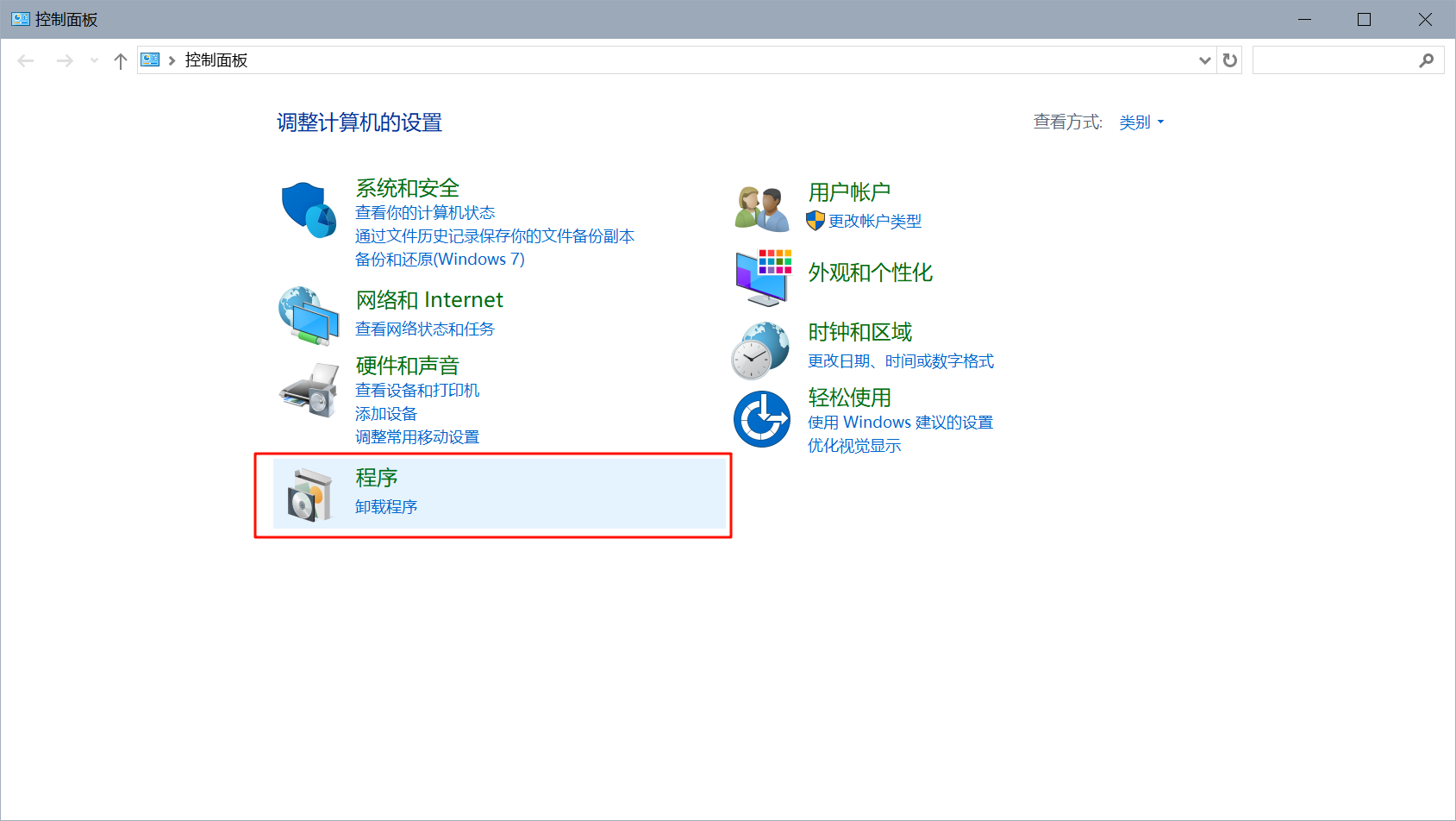Open the address bar history dropdown
This screenshot has height=821, width=1456.
(1204, 60)
